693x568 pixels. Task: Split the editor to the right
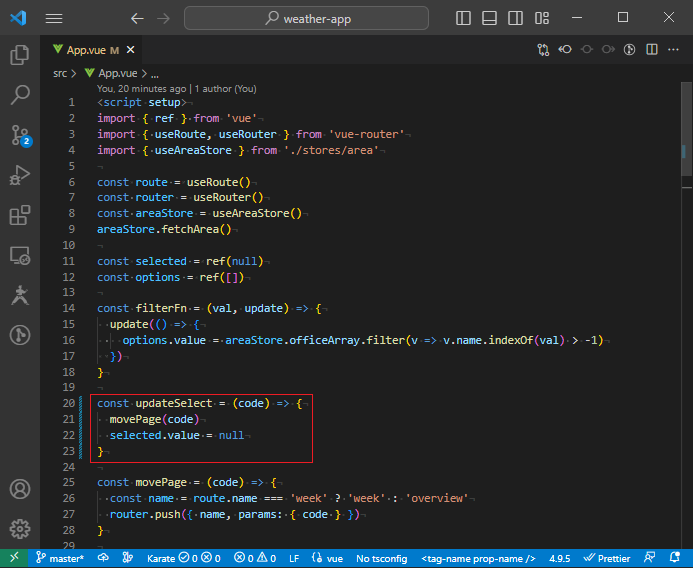coord(652,50)
